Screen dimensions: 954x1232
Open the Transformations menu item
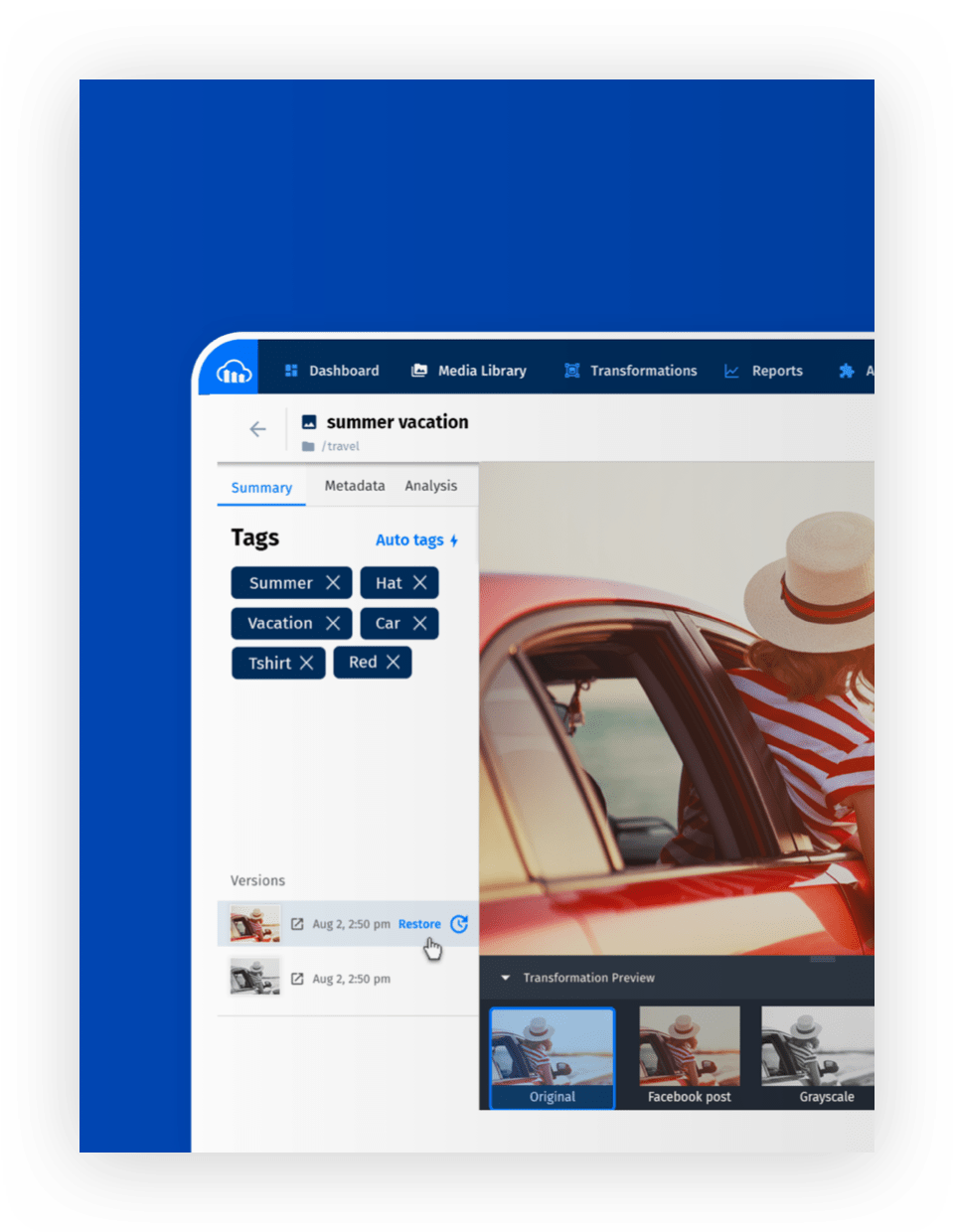(x=631, y=371)
